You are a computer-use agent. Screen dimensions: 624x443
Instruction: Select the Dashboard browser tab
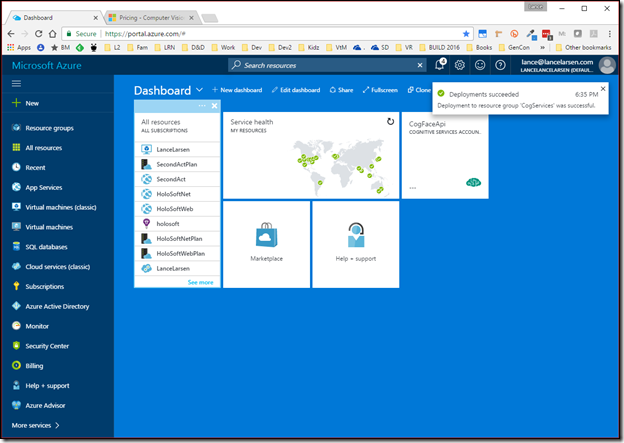click(x=55, y=18)
